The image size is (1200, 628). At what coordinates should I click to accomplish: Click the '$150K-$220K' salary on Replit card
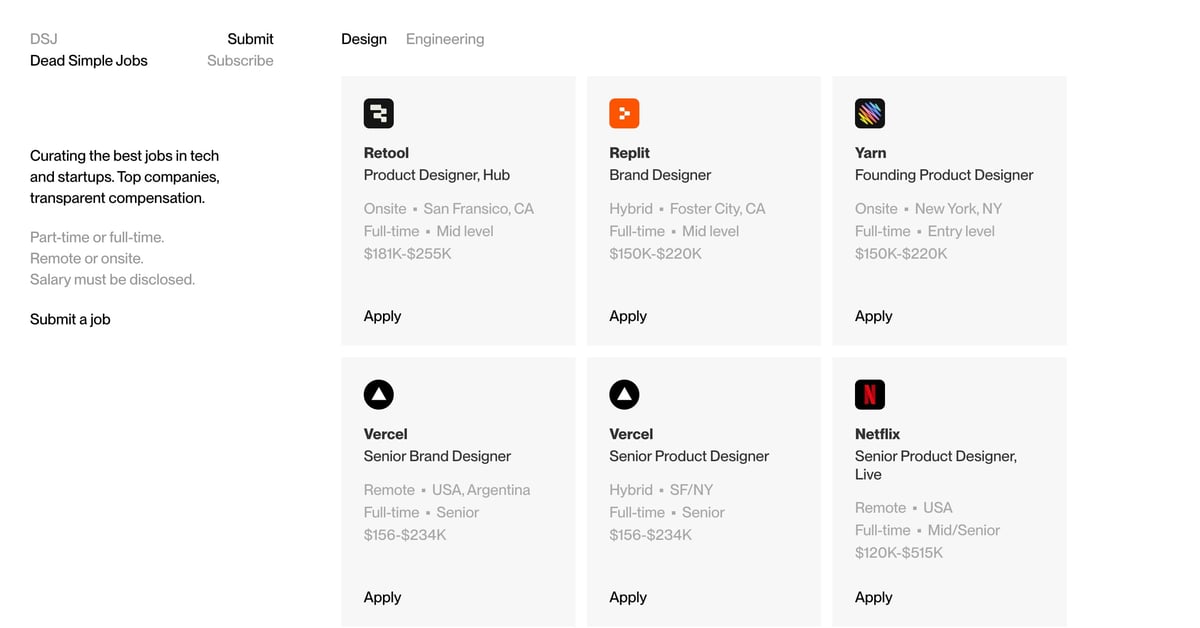pyautogui.click(x=655, y=253)
